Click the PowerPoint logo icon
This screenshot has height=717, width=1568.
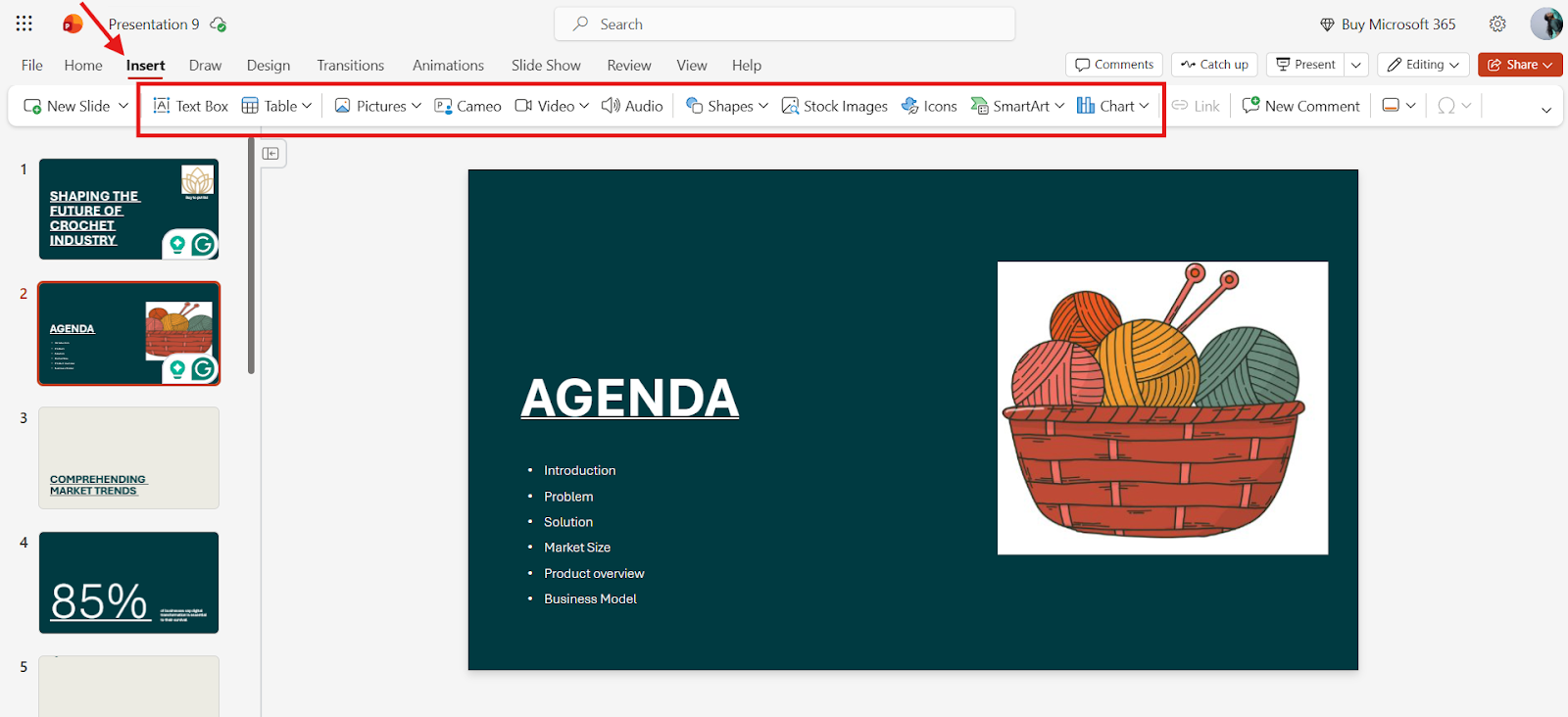(x=73, y=24)
